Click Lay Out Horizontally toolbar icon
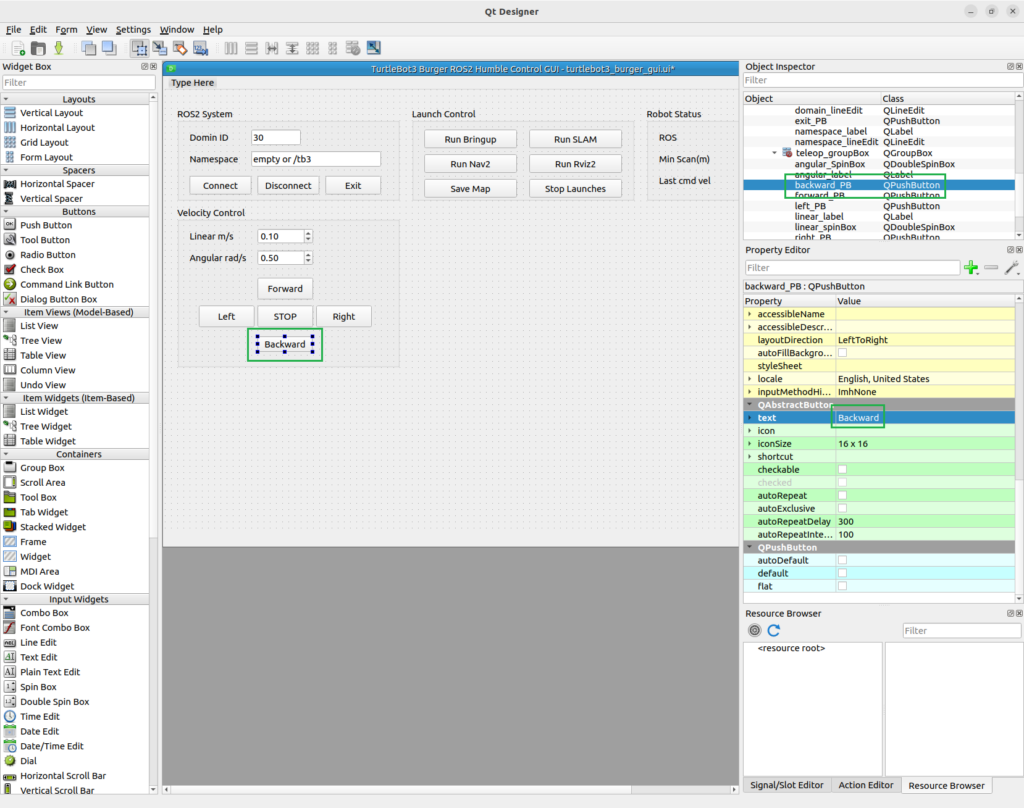This screenshot has width=1024, height=808. click(x=231, y=48)
